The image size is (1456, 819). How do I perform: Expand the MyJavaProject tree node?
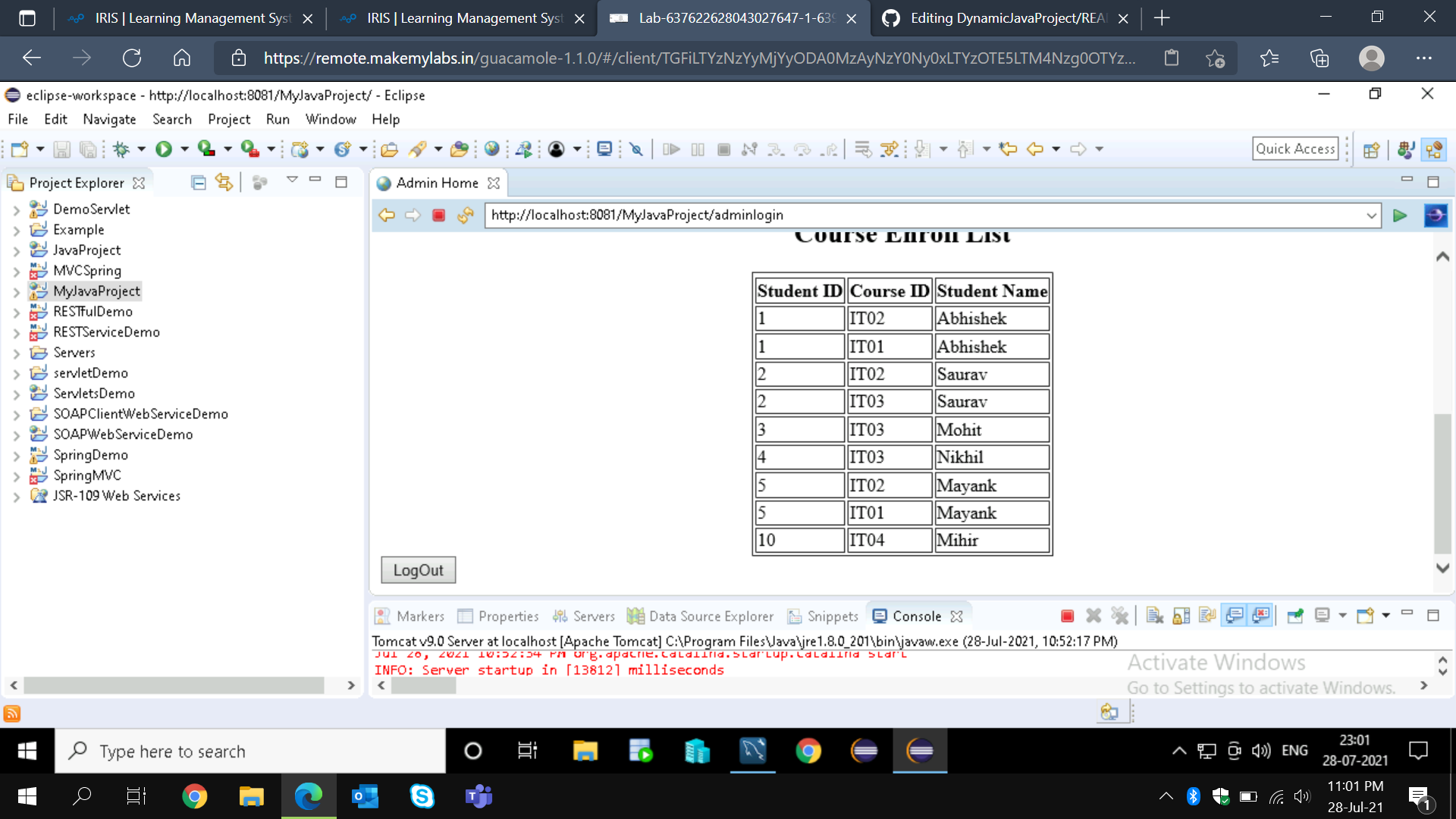(16, 292)
